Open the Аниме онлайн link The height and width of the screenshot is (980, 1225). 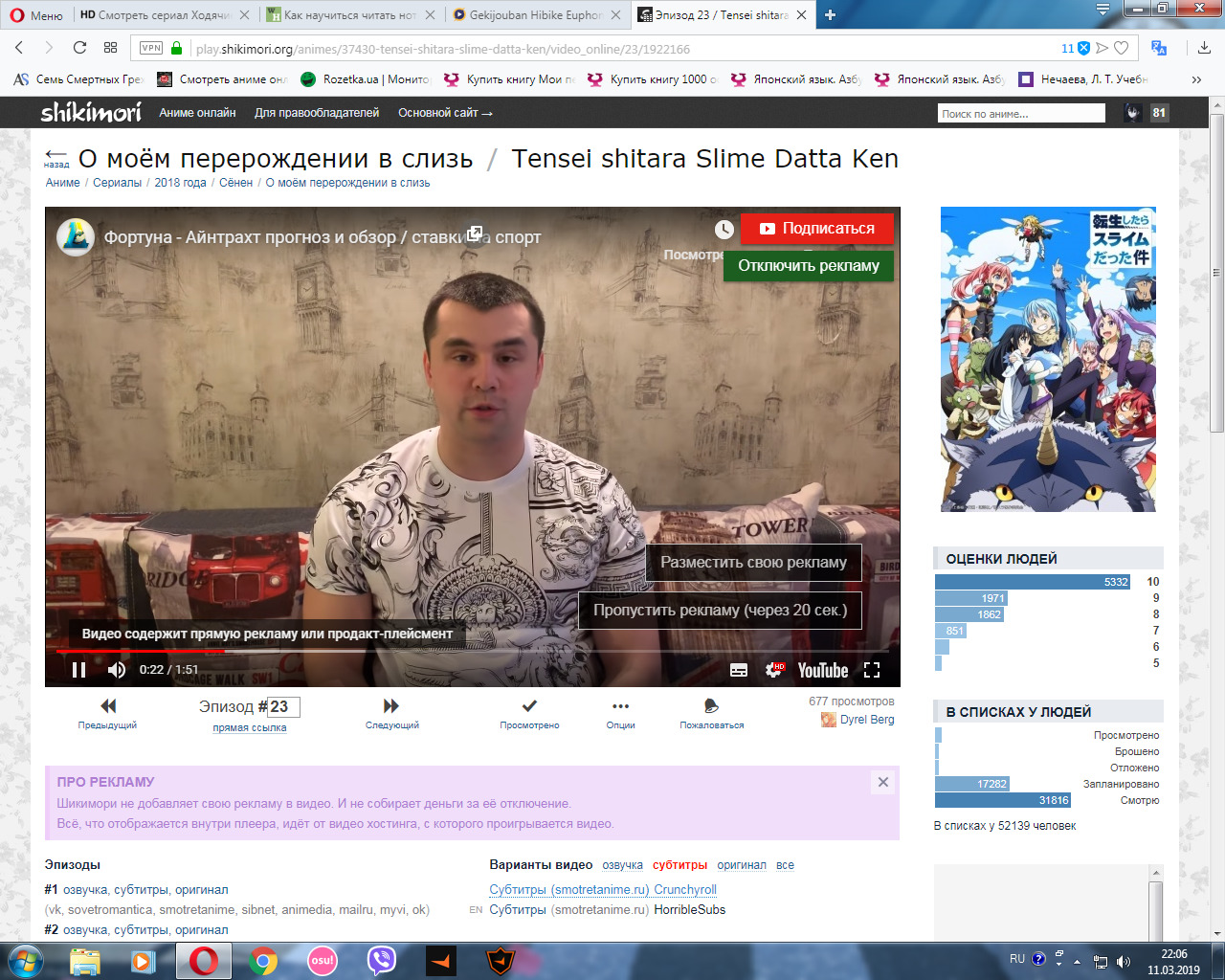point(197,113)
